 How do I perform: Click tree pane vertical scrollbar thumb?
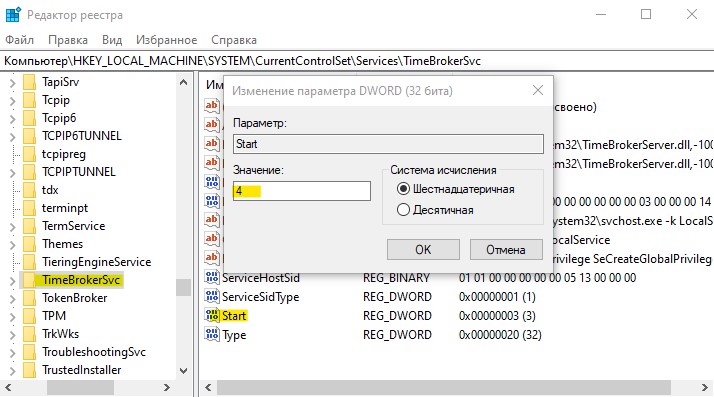(x=184, y=287)
